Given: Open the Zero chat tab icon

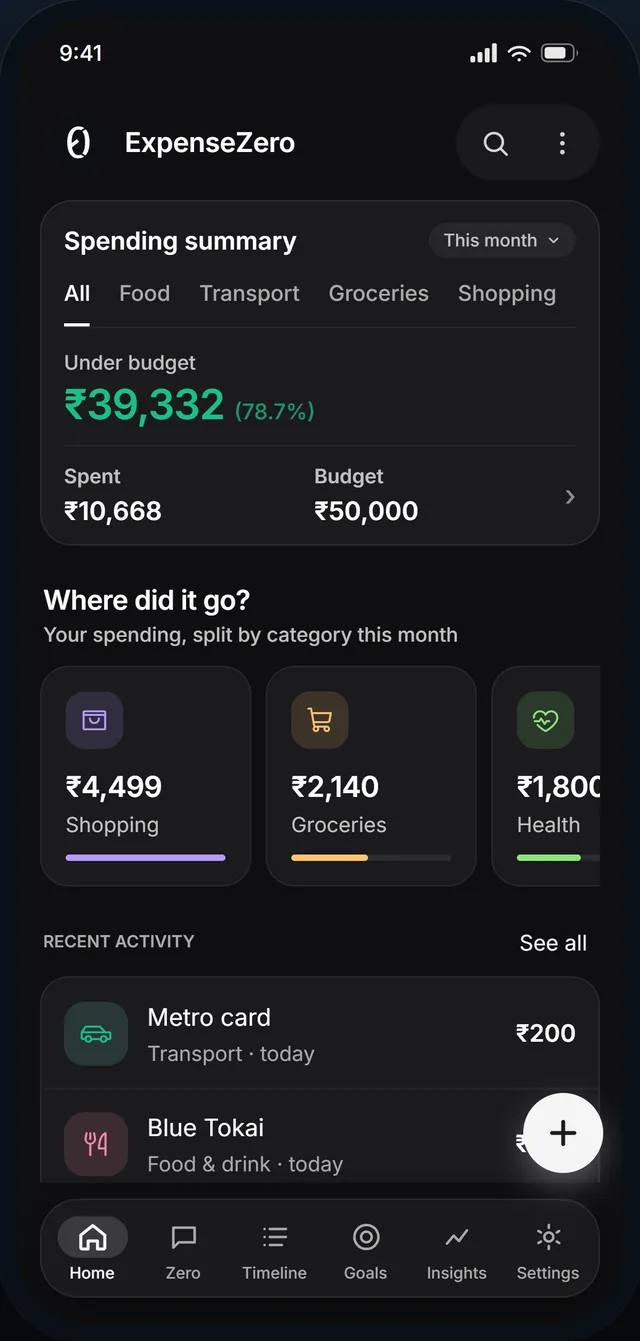Looking at the screenshot, I should click(183, 1238).
